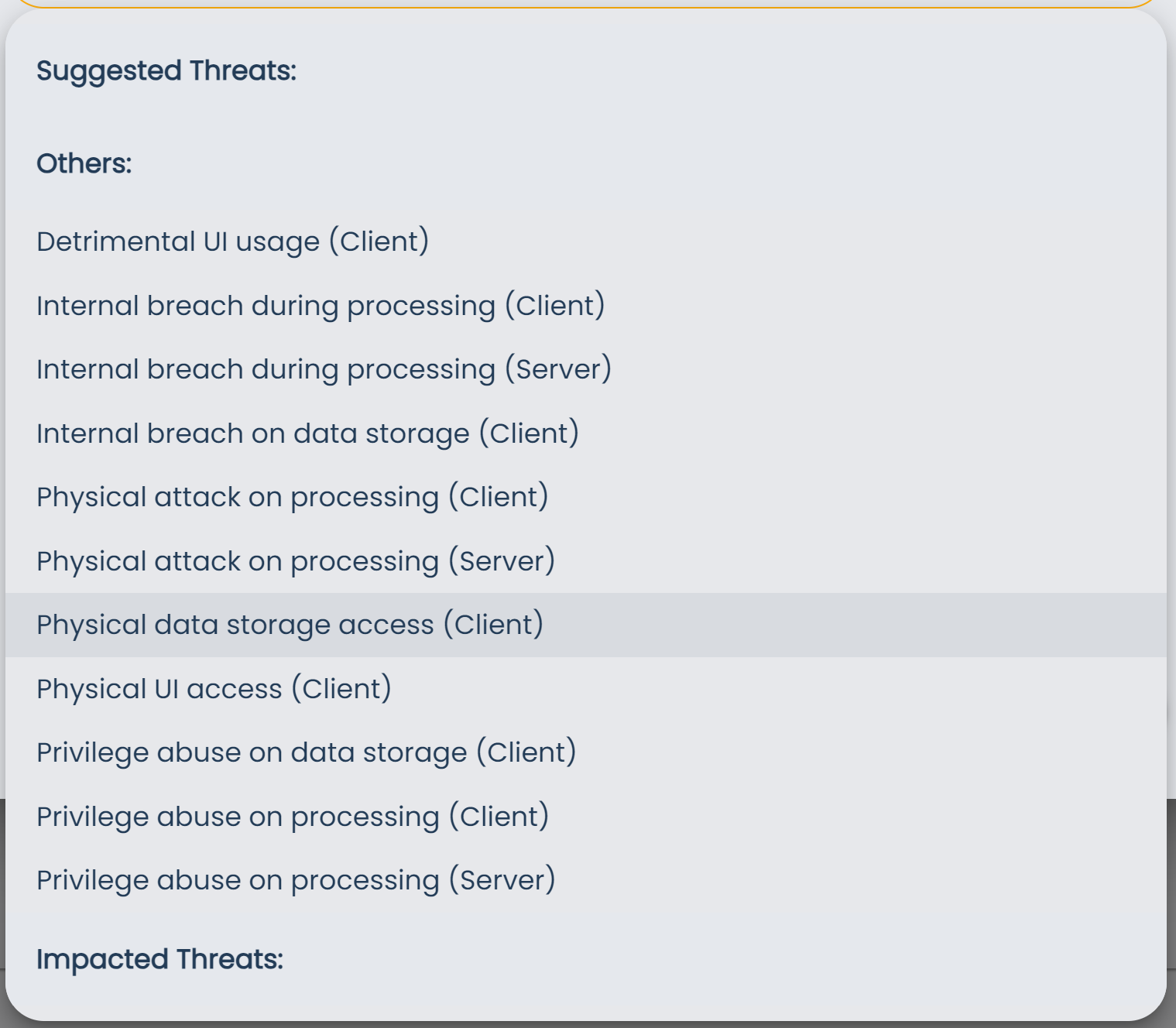This screenshot has width=1176, height=1028.
Task: Click the highlighted Physical data storage access entry
Action: coord(290,624)
